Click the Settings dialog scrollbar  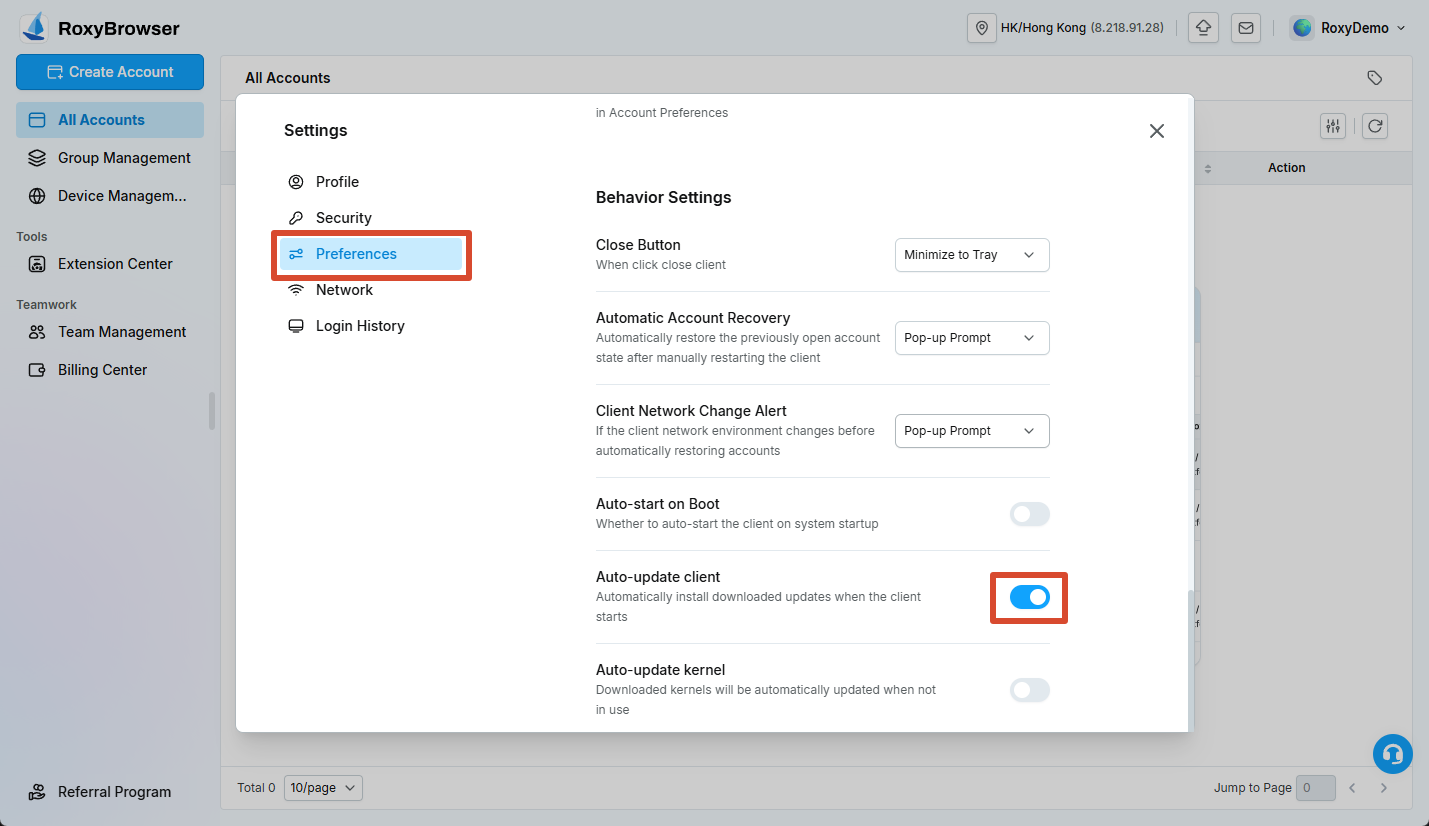(1190, 660)
